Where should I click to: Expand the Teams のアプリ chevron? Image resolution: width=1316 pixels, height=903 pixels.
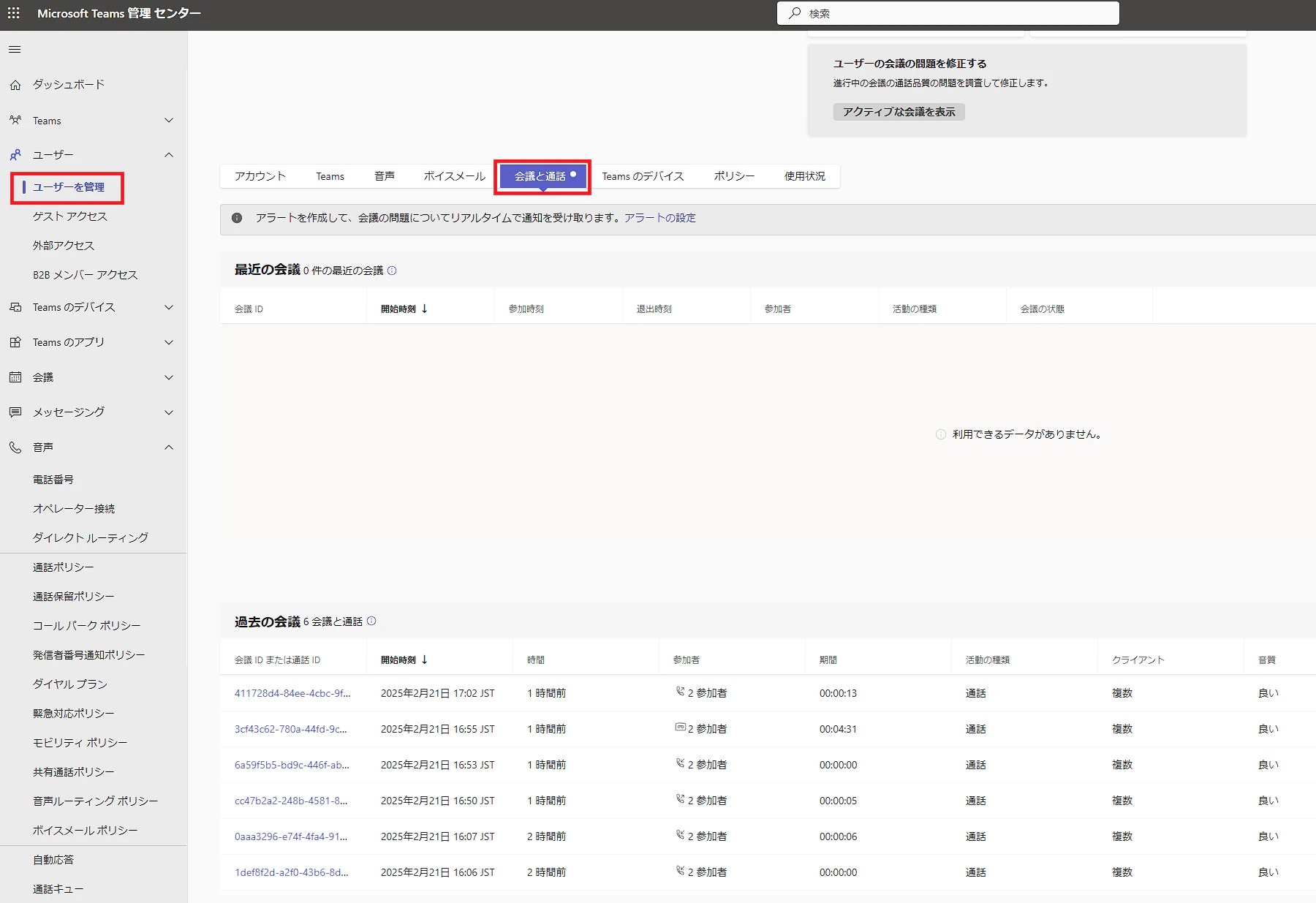coord(169,342)
